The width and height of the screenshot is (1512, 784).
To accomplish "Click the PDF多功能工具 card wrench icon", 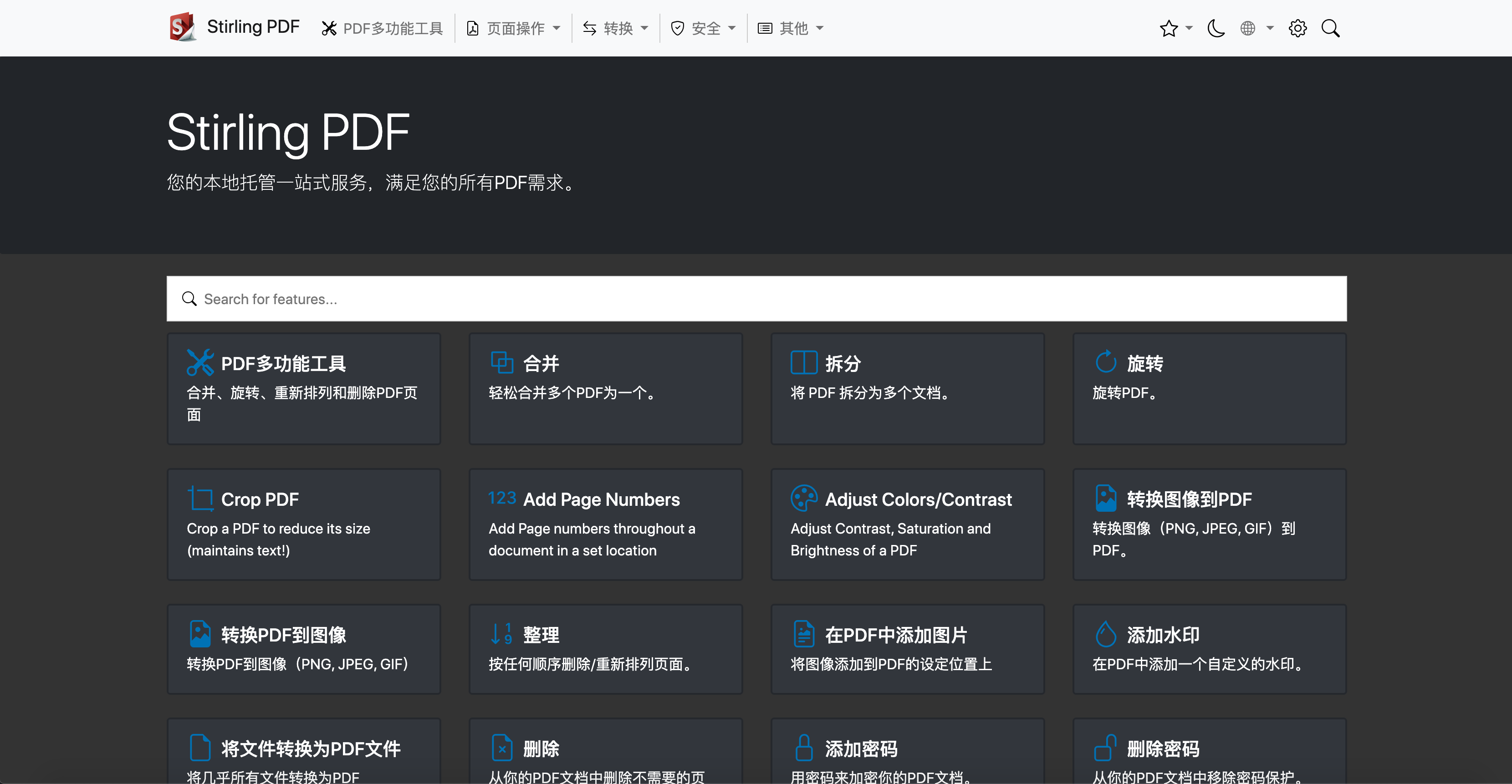I will point(200,362).
